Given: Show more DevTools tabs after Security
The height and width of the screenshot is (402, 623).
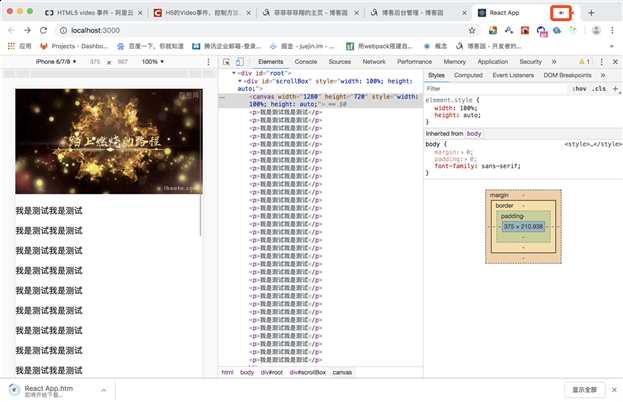Looking at the screenshot, I should (x=554, y=62).
